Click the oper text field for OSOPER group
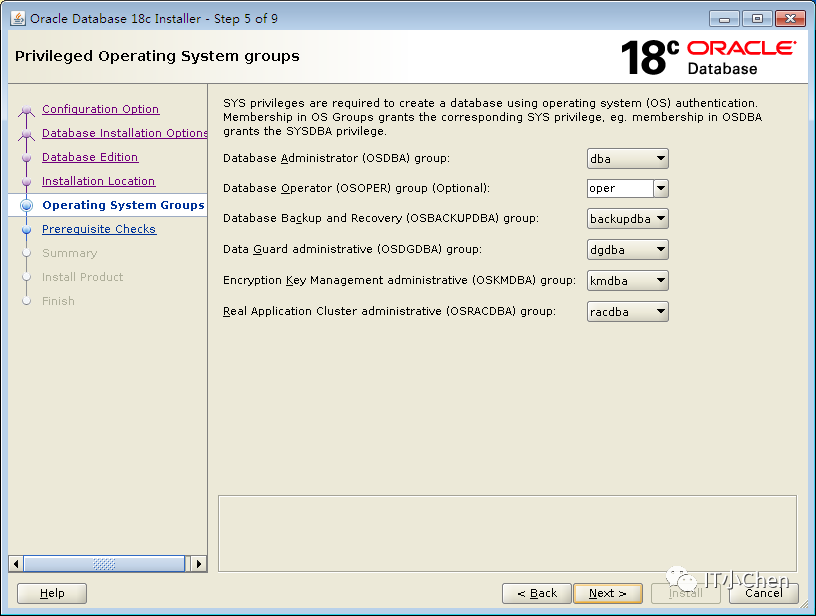Viewport: 816px width, 616px height. pos(620,188)
